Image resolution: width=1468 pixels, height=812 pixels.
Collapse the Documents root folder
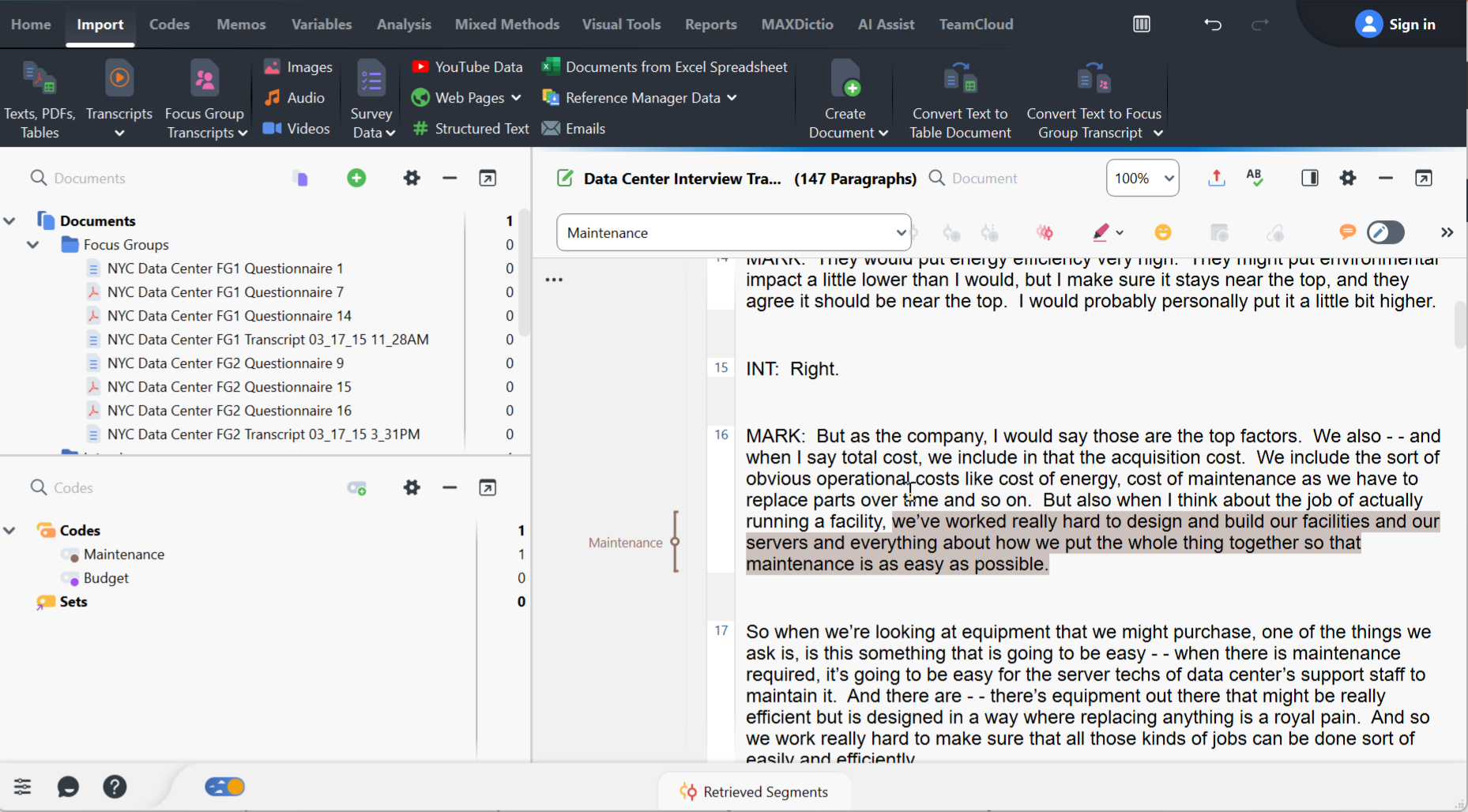click(9, 221)
